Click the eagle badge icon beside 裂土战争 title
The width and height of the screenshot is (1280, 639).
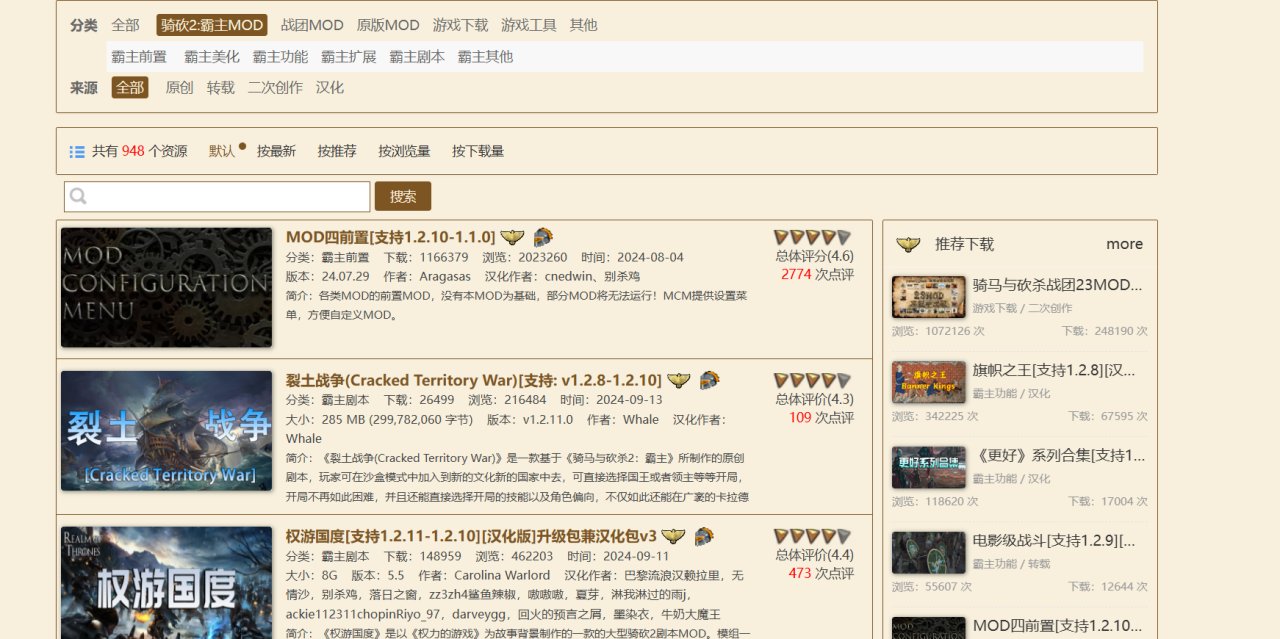coord(679,380)
